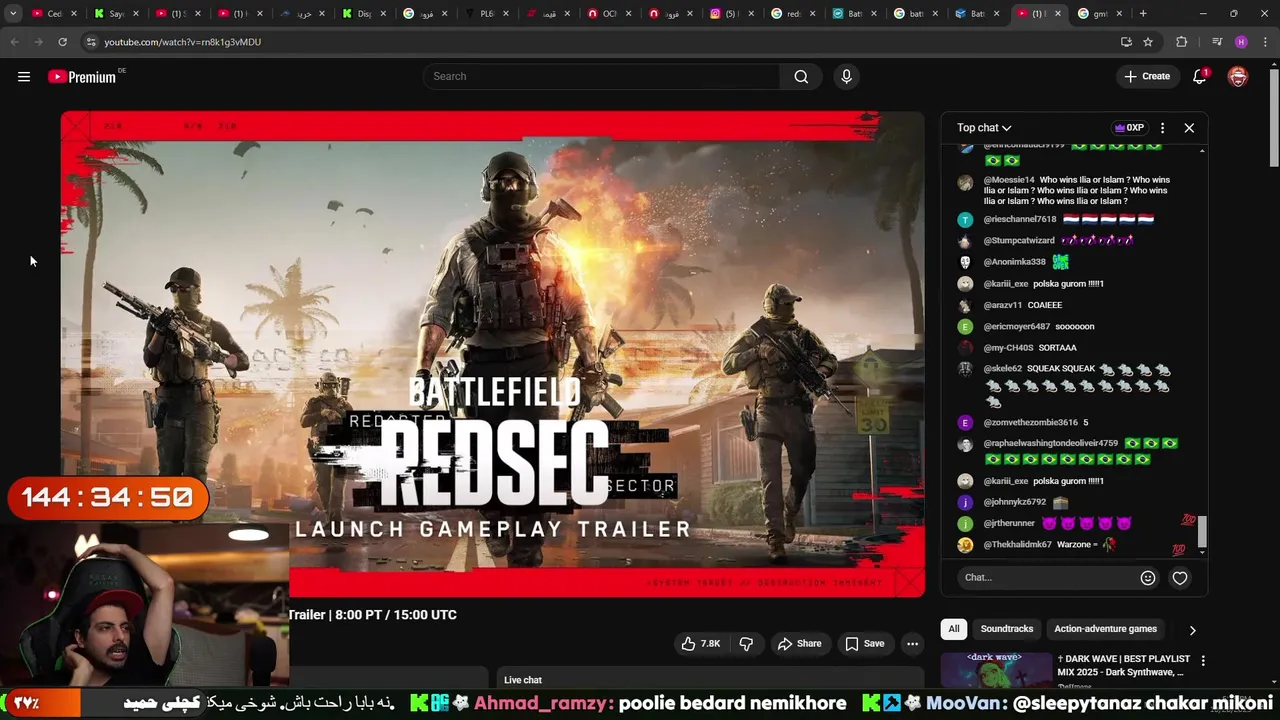Image resolution: width=1280 pixels, height=720 pixels.
Task: Click username @jrtherunner in chat
Action: click(1009, 524)
